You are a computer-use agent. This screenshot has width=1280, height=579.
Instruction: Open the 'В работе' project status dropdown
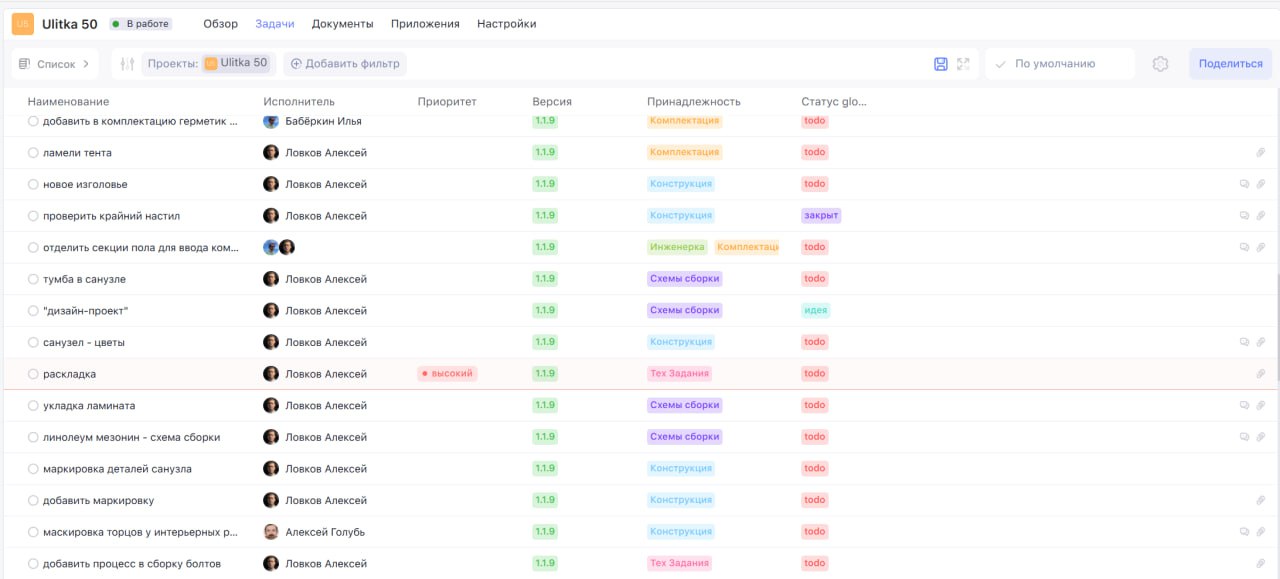140,24
